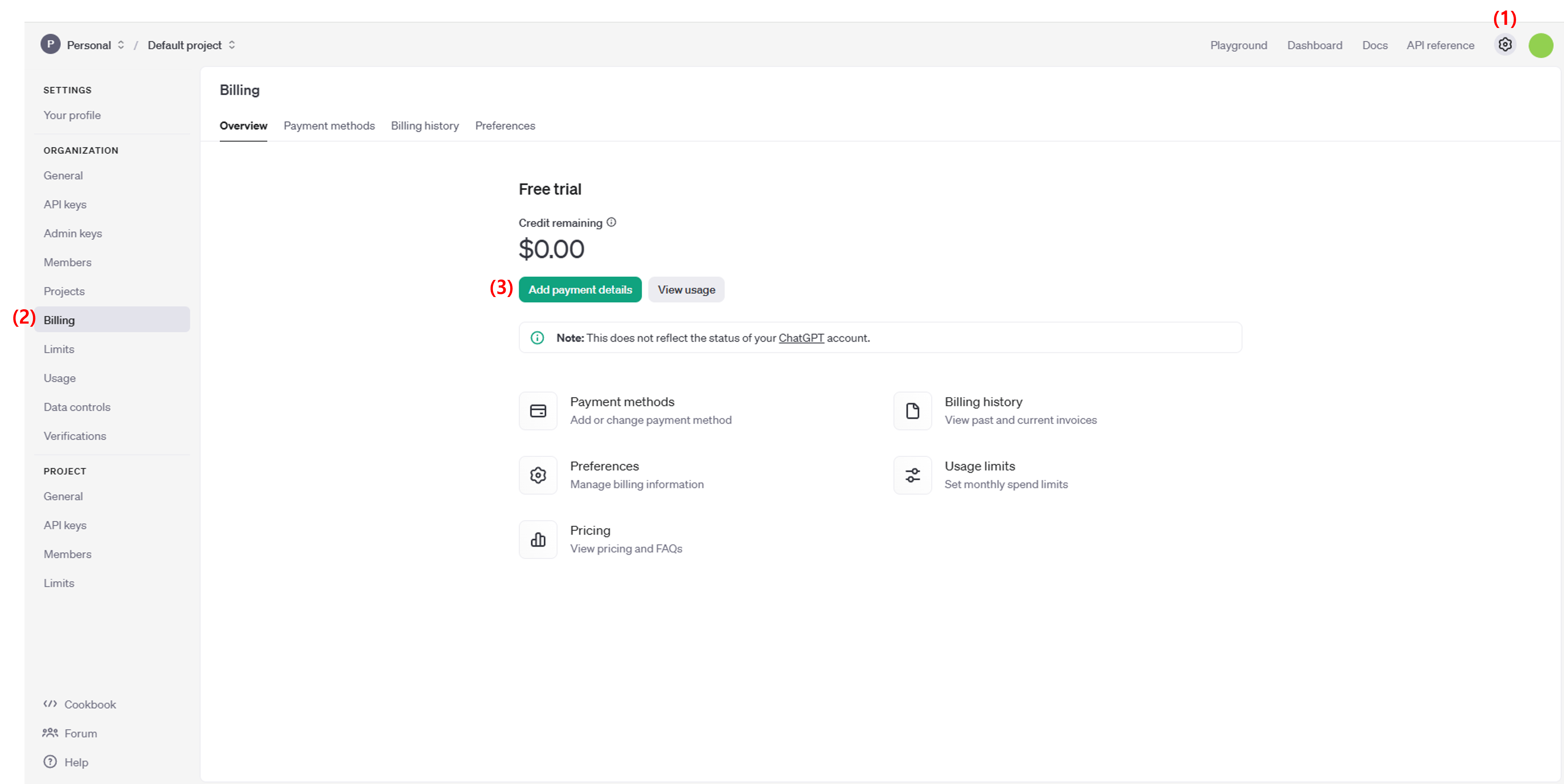Open the Help icon in sidebar
Image resolution: width=1564 pixels, height=784 pixels.
point(50,762)
